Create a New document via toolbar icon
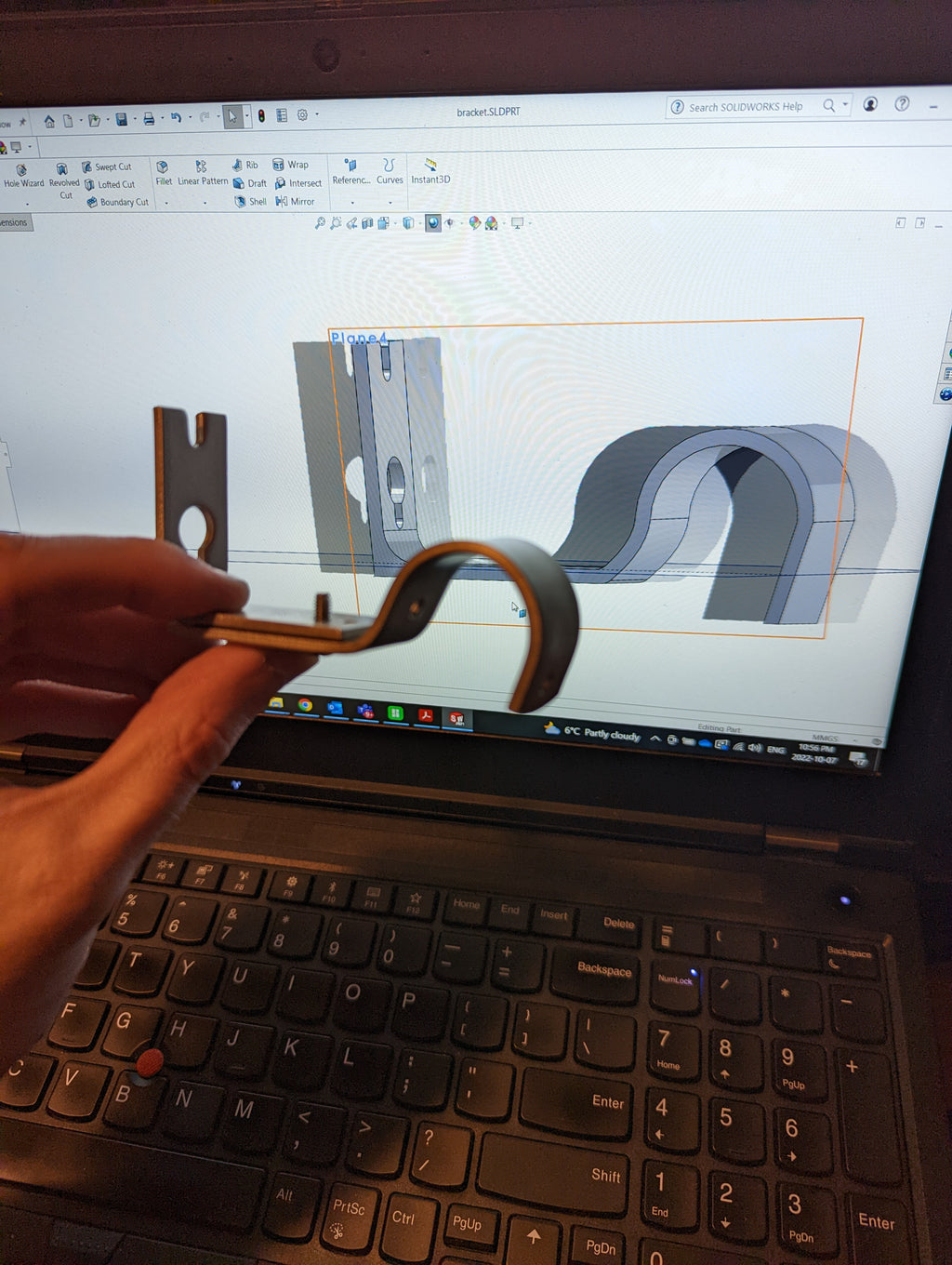Screen dimensions: 952x1265 coord(68,121)
